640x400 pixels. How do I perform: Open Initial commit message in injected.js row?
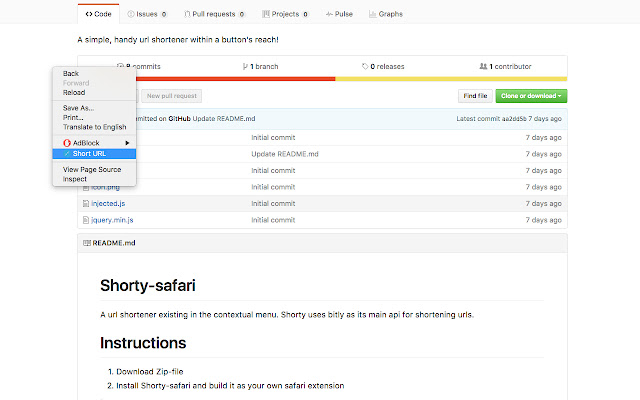pyautogui.click(x=273, y=203)
